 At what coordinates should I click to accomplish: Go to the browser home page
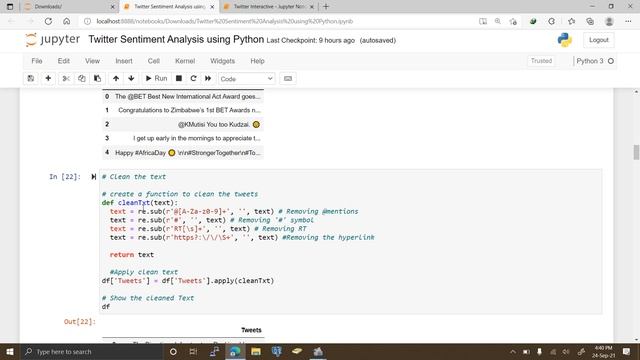[x=67, y=21]
